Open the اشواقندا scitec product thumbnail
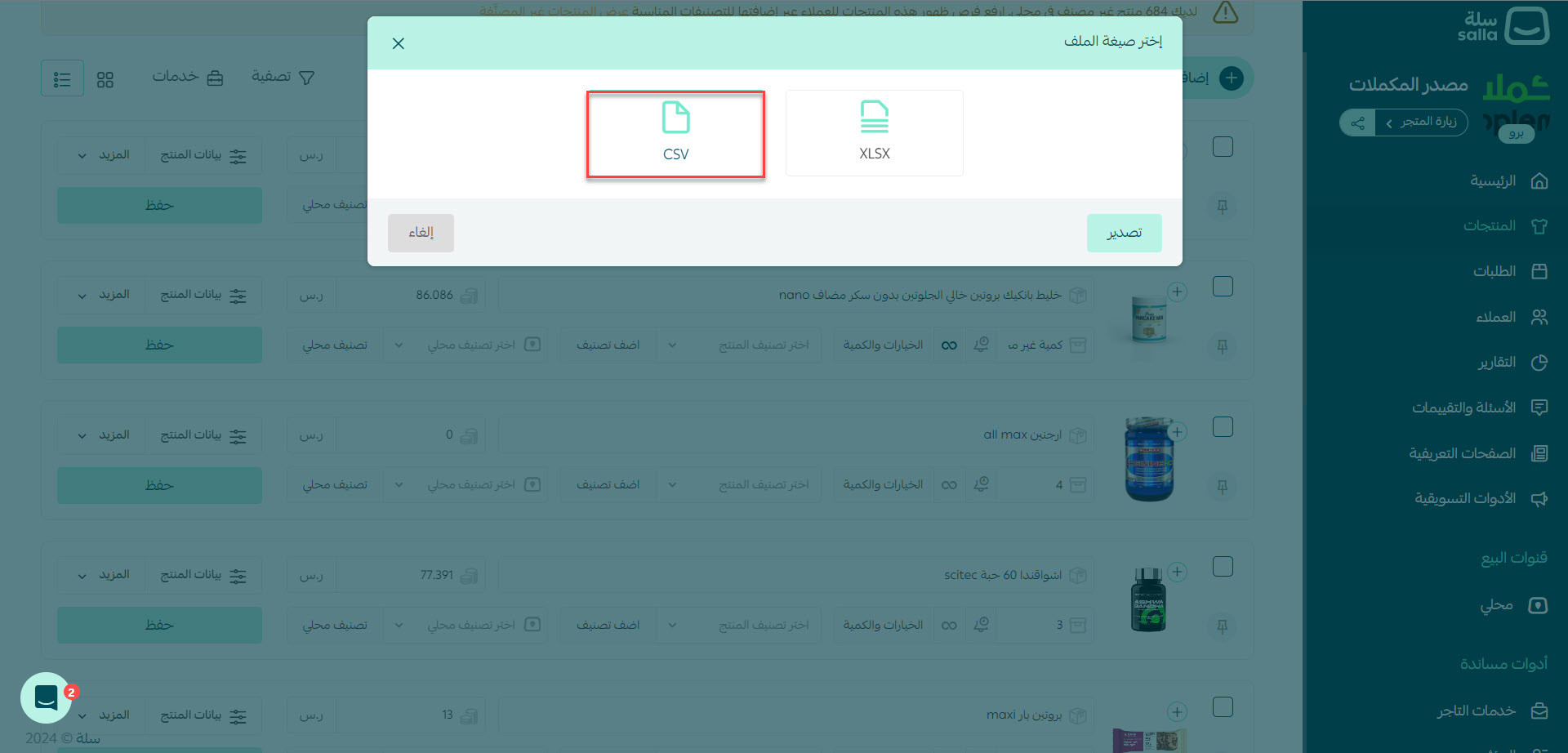The height and width of the screenshot is (753, 1568). coord(1148,600)
